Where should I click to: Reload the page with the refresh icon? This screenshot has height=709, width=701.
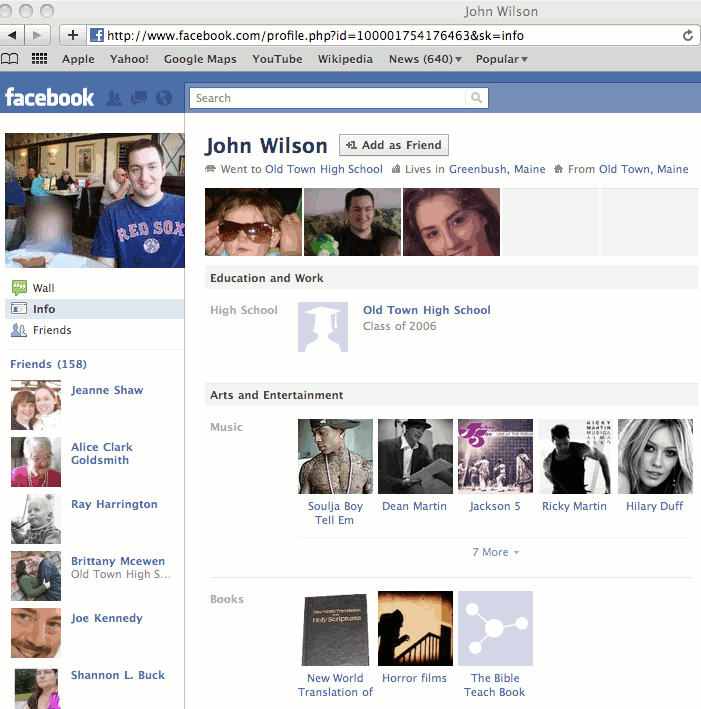coord(687,35)
